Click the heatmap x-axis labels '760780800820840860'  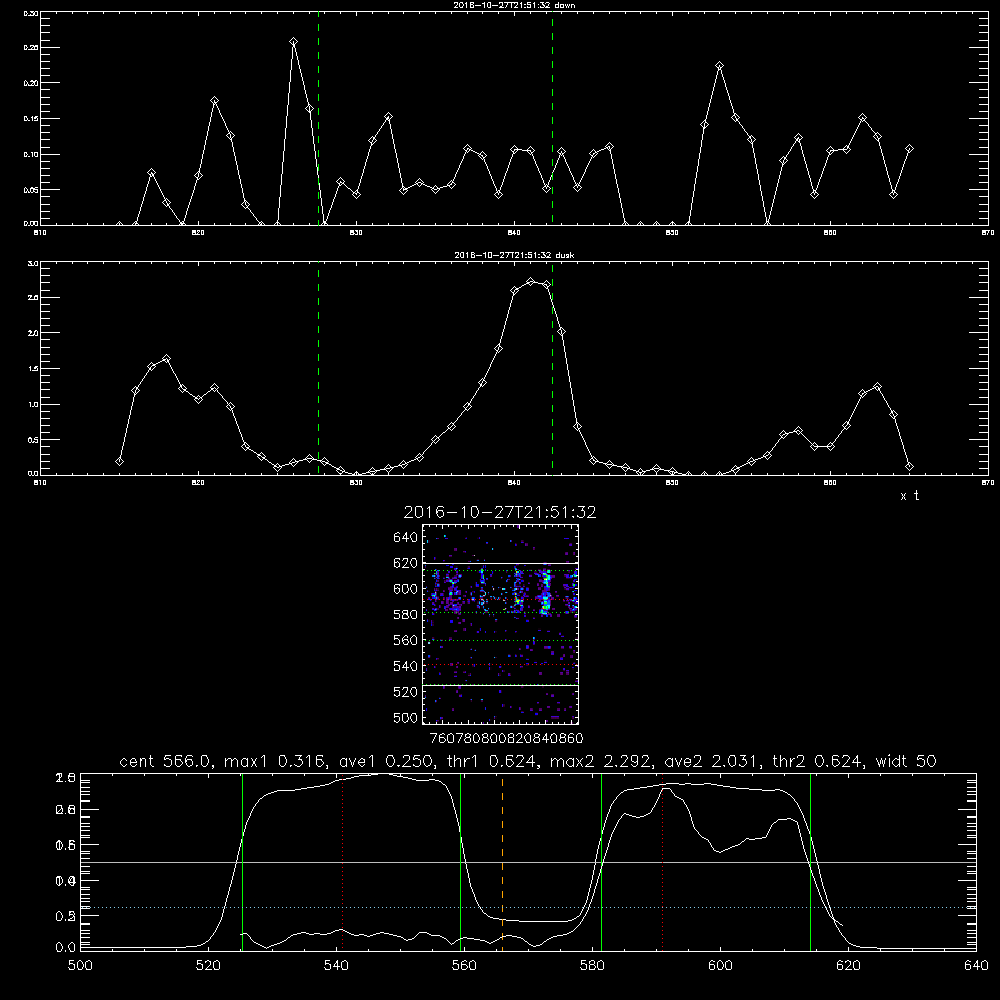[x=506, y=738]
